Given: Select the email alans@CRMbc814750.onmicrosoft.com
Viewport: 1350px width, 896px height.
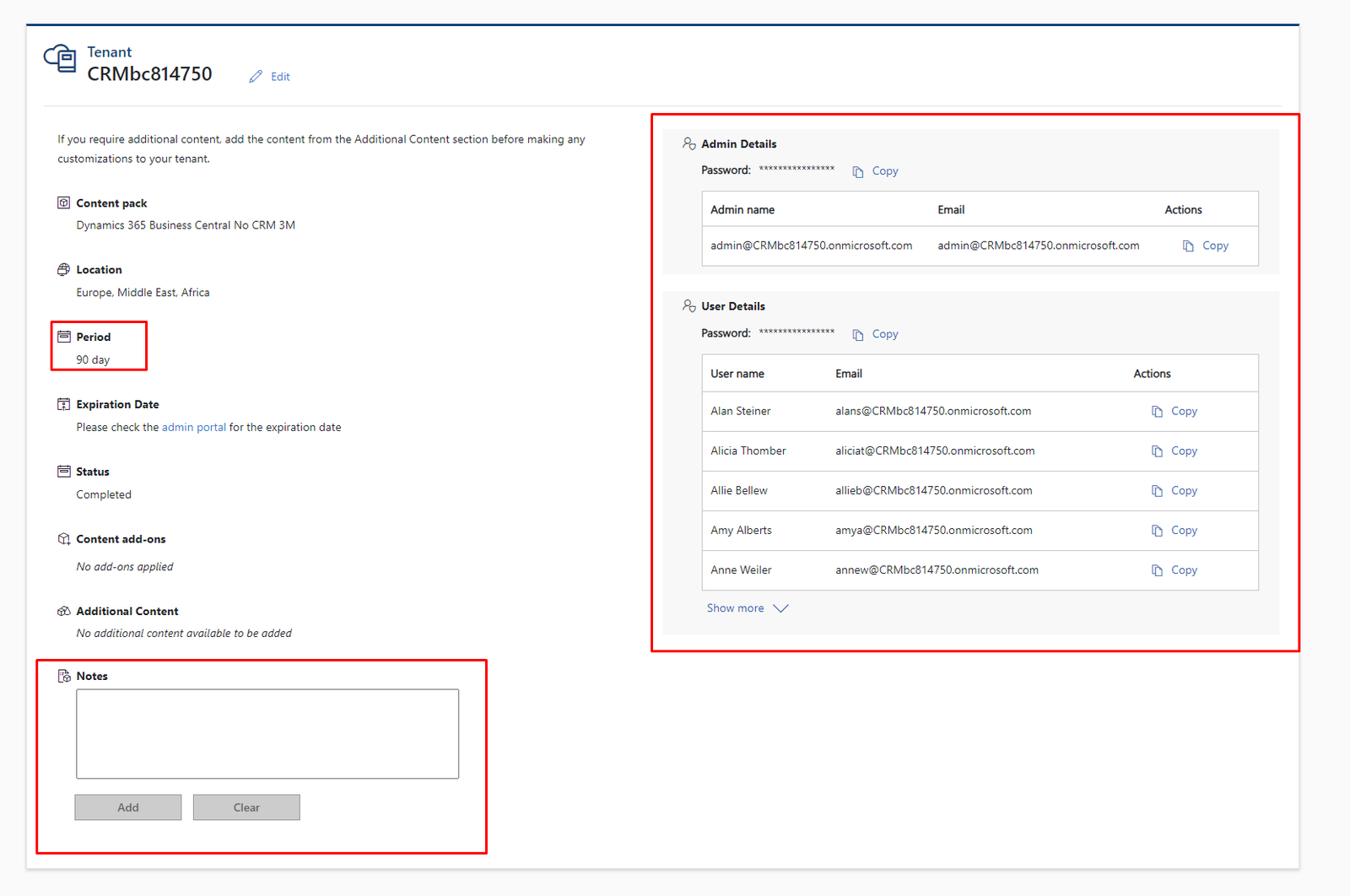Looking at the screenshot, I should pos(933,411).
